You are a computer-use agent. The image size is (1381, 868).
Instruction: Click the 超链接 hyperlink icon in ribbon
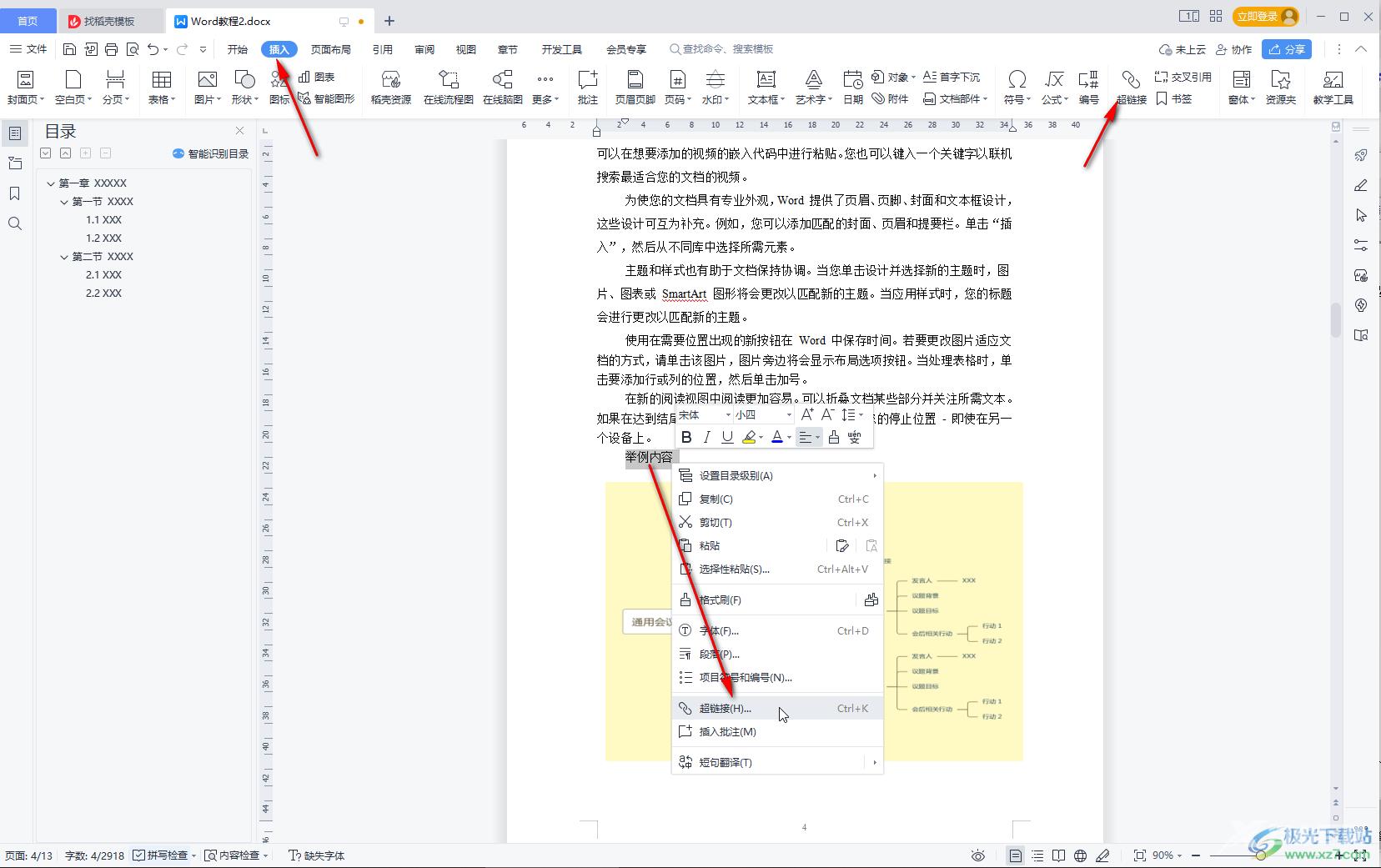(1131, 87)
